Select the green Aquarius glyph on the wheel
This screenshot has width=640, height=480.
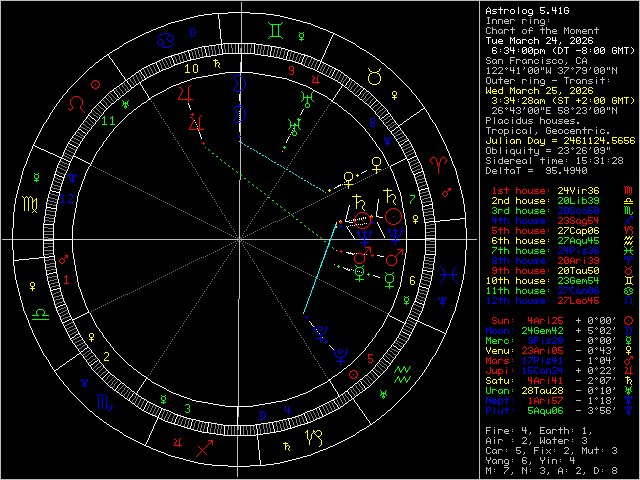(x=402, y=375)
